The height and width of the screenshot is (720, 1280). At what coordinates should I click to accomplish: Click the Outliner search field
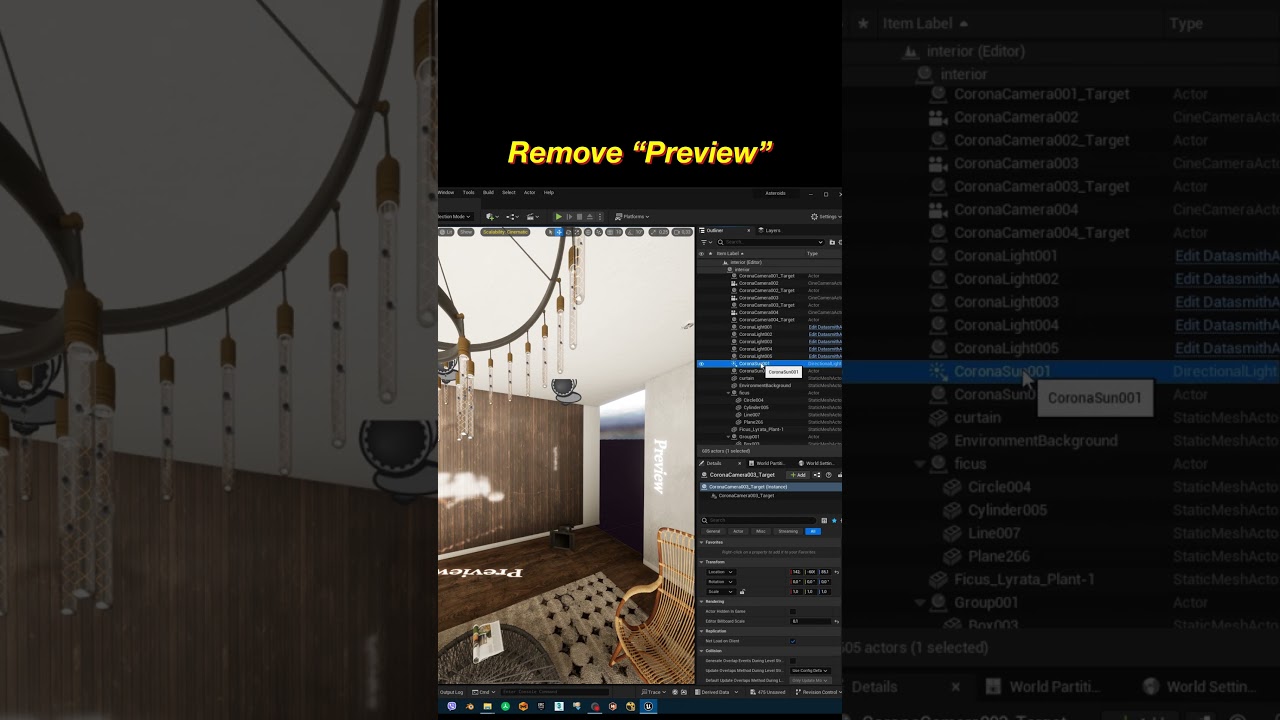tap(770, 242)
